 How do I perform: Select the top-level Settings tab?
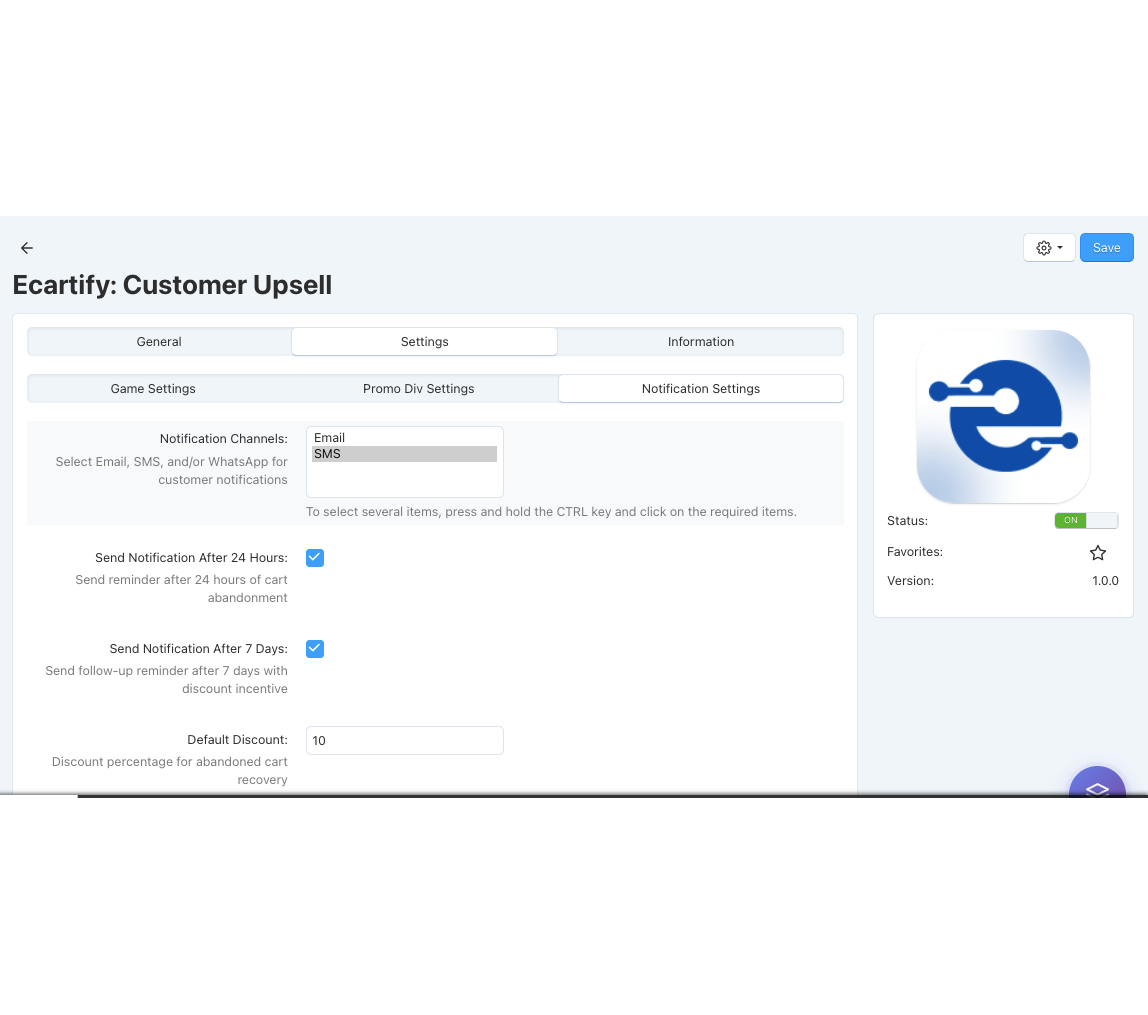(424, 342)
